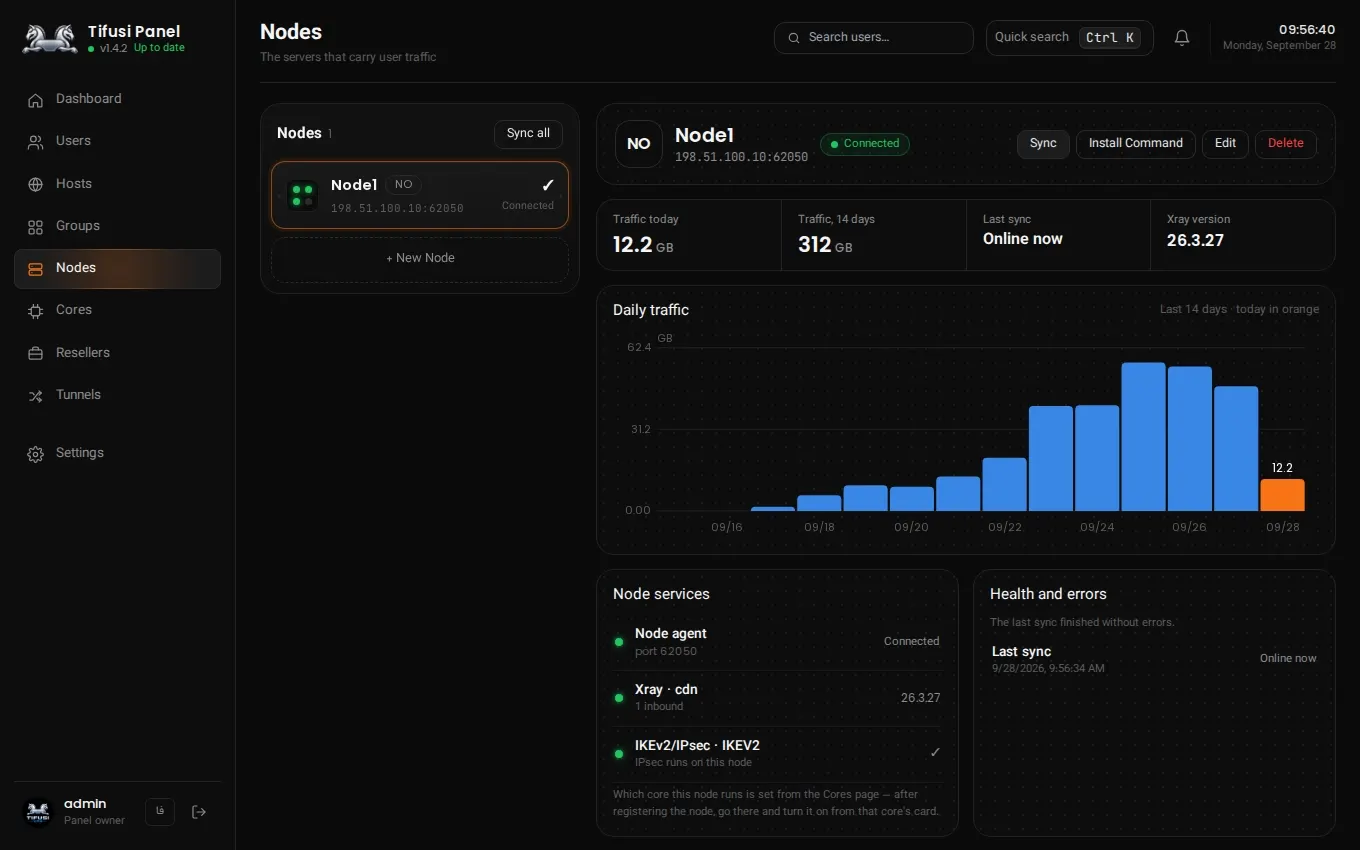
Task: Open Quick search Ctrl K
Action: click(1069, 38)
